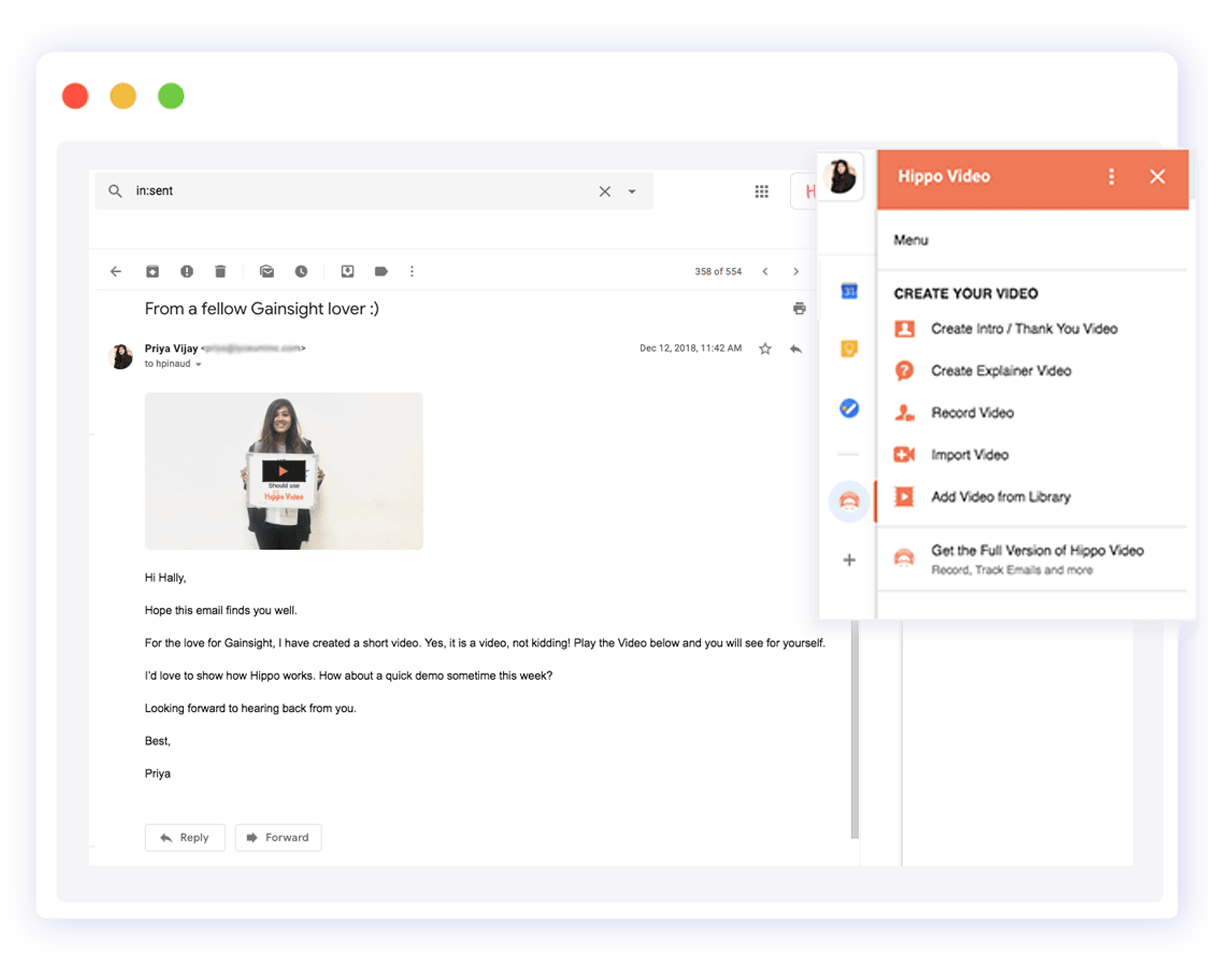1208x959 pixels.
Task: Open Google Keep in the side panel
Action: click(x=848, y=350)
